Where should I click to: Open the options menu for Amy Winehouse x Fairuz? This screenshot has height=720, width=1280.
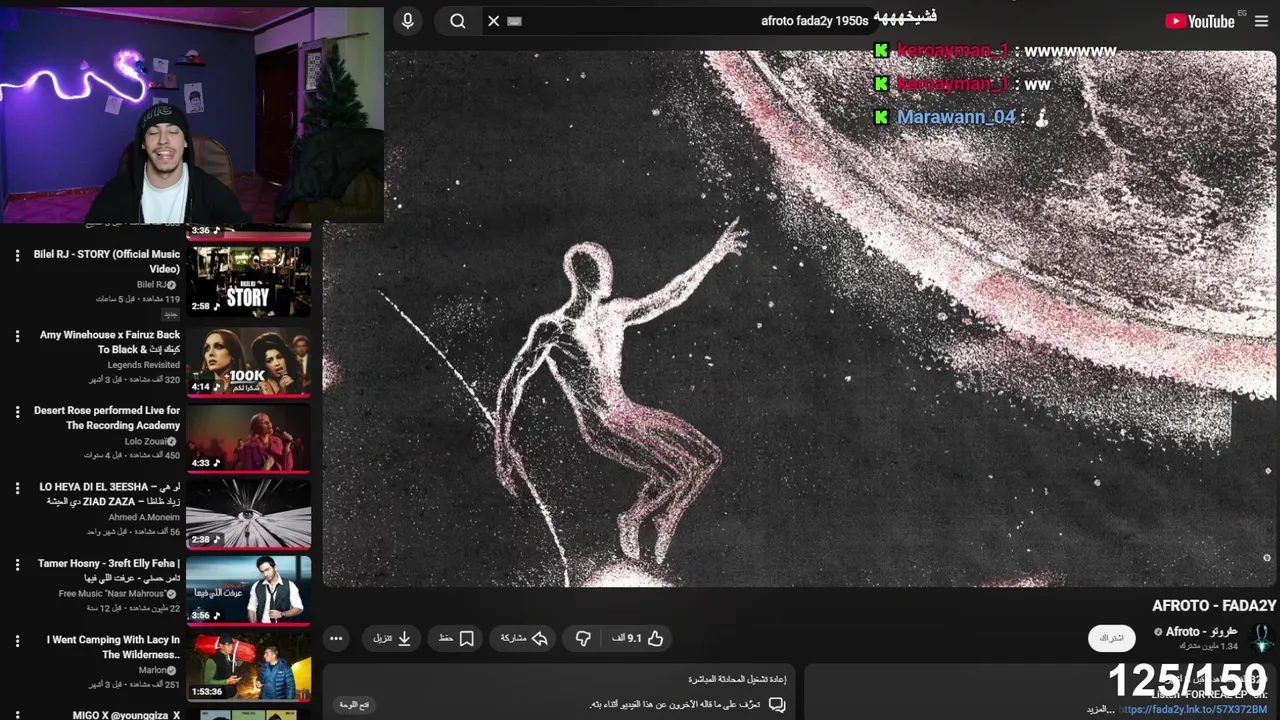tap(17, 336)
